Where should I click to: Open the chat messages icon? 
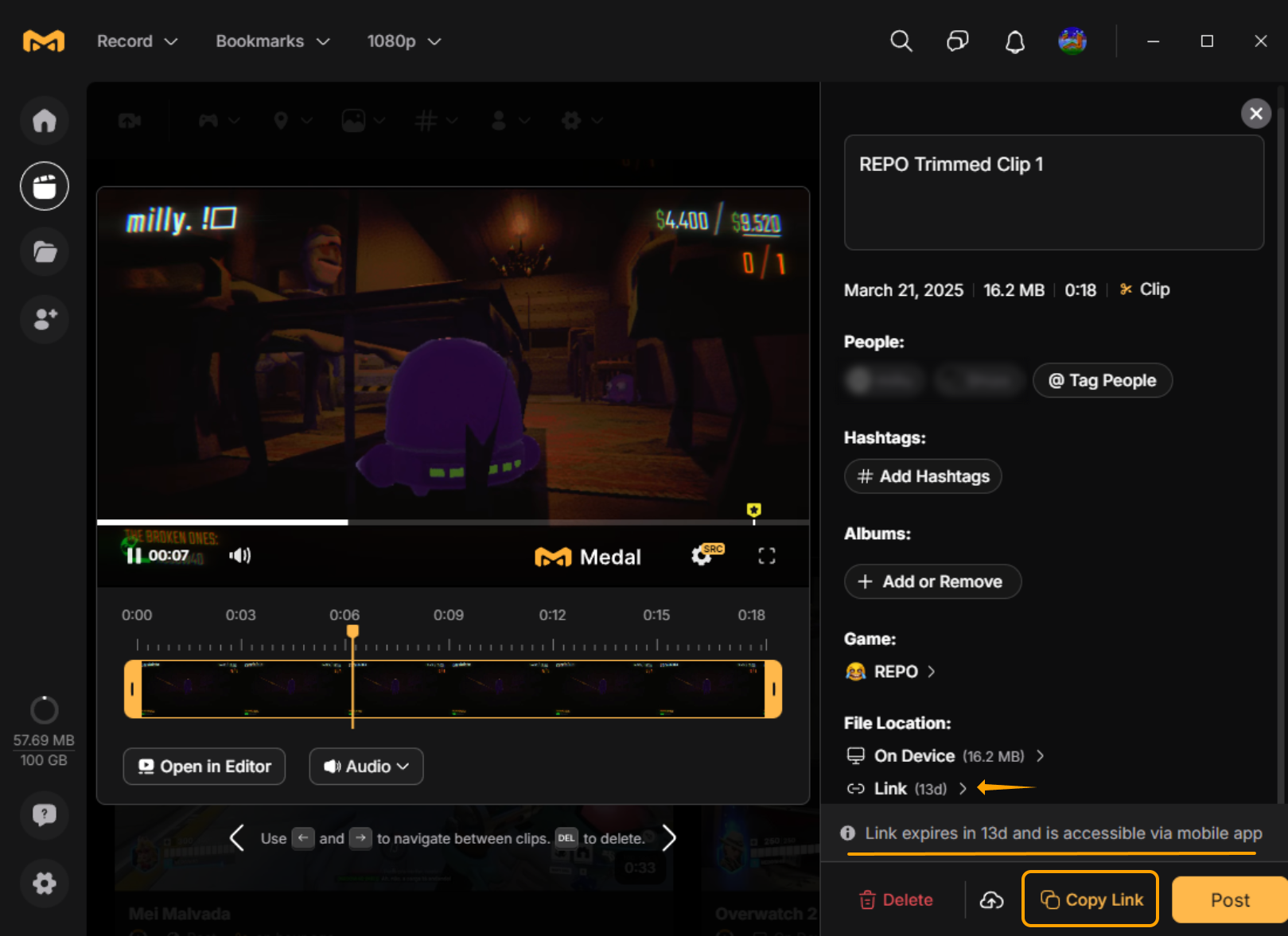click(x=958, y=41)
